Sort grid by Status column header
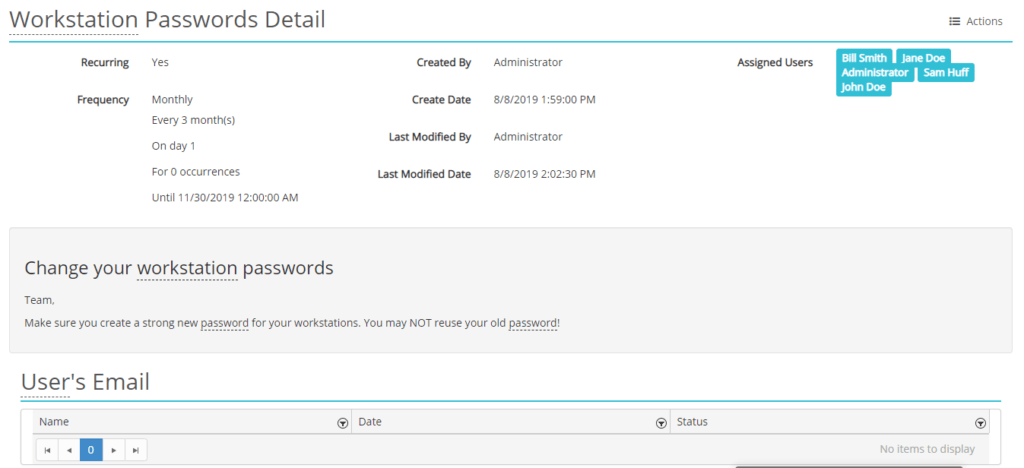The image size is (1024, 468). click(x=692, y=422)
